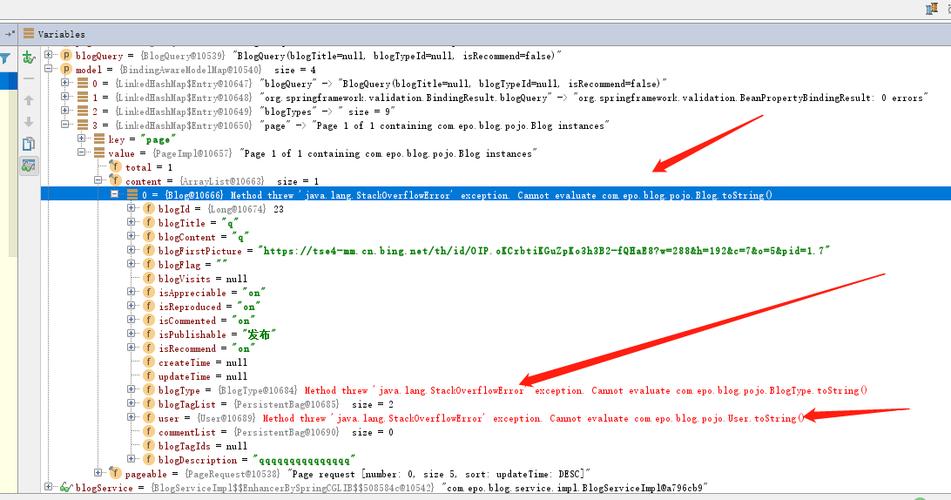
Task: Click the field icon beside commentList
Action: [149, 432]
